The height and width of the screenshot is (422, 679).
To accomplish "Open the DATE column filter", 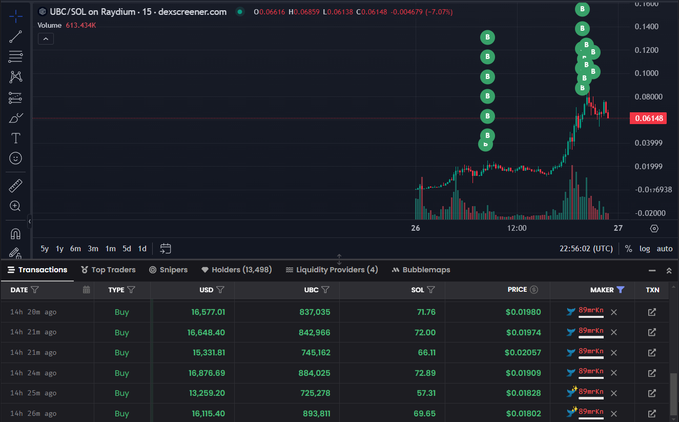I will 35,290.
